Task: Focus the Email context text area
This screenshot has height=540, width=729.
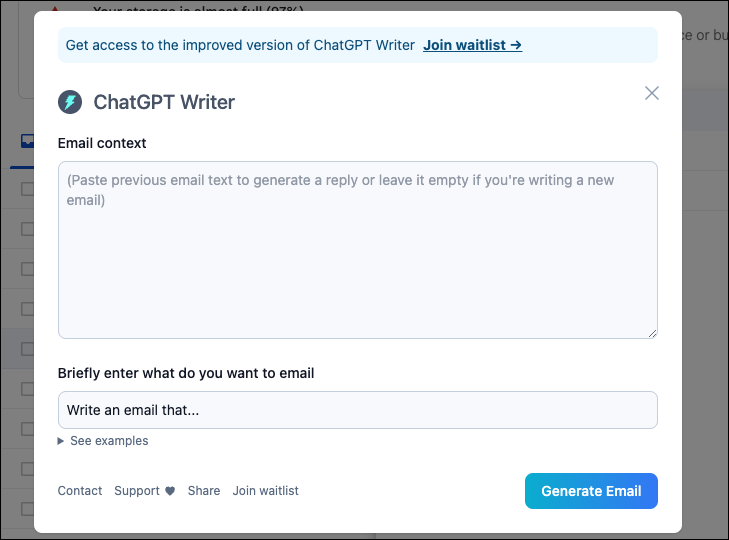Action: (358, 250)
